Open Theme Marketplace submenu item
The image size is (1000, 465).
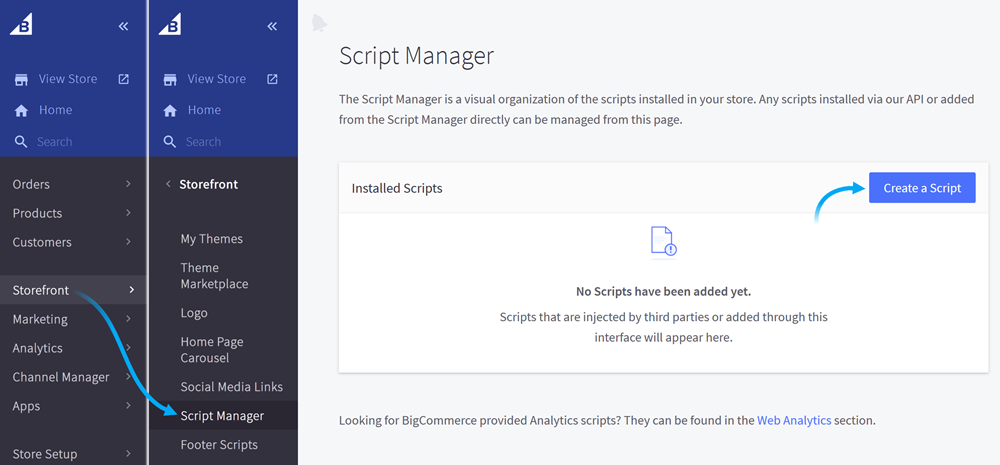[214, 276]
